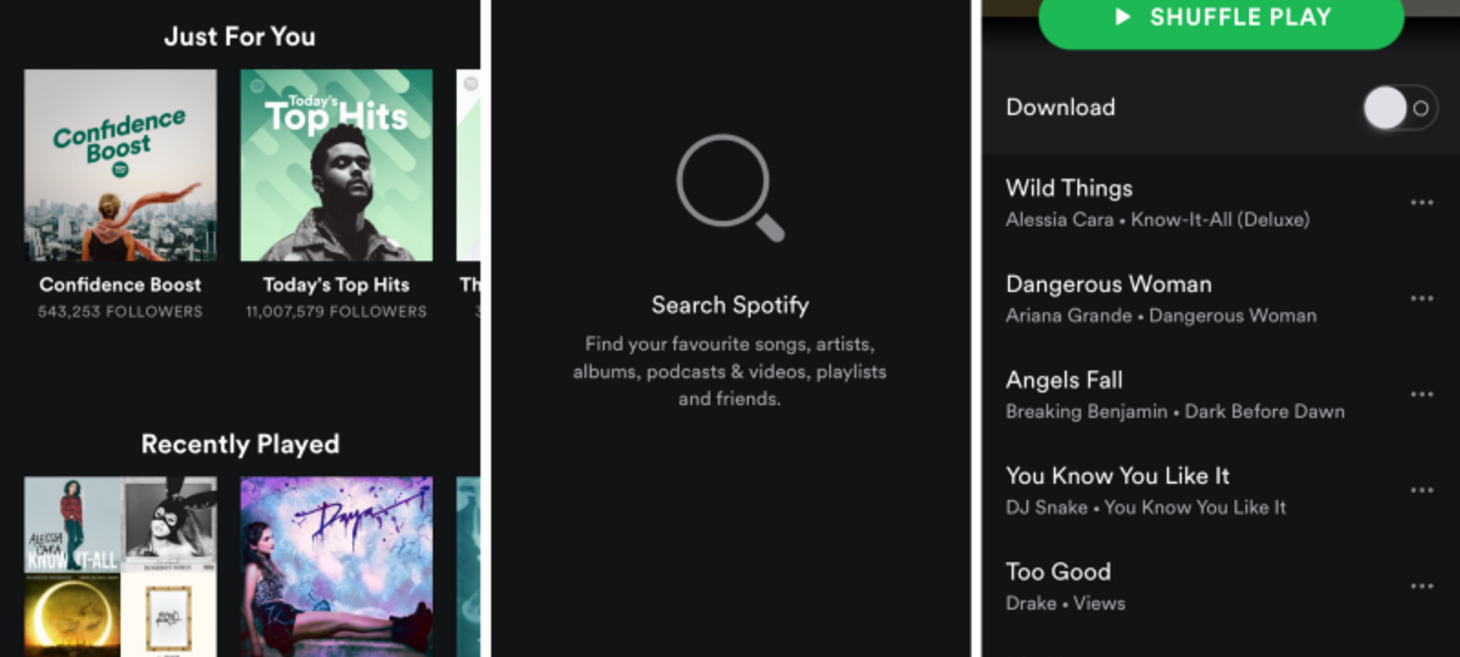Open more options for You Know You Like It
1460x657 pixels.
[1422, 491]
